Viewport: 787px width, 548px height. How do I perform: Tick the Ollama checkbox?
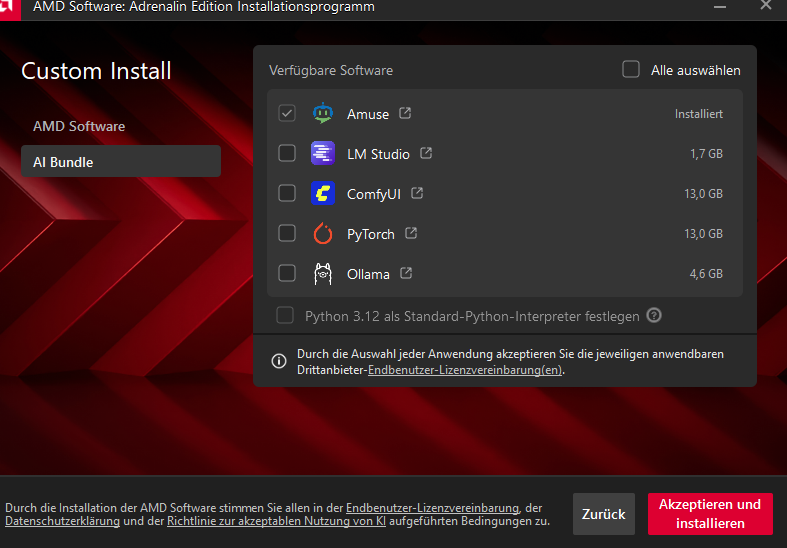click(287, 273)
